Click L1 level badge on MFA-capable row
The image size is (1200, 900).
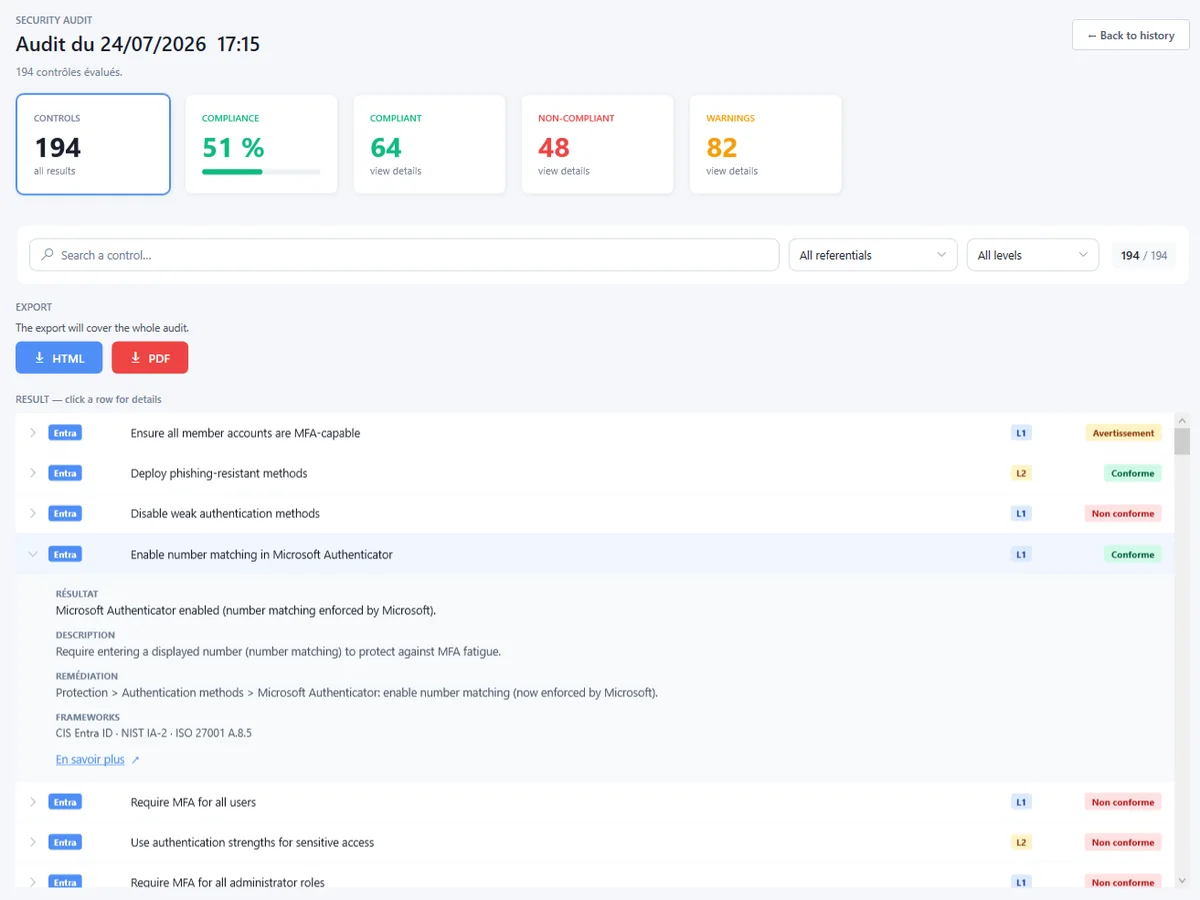point(1021,433)
